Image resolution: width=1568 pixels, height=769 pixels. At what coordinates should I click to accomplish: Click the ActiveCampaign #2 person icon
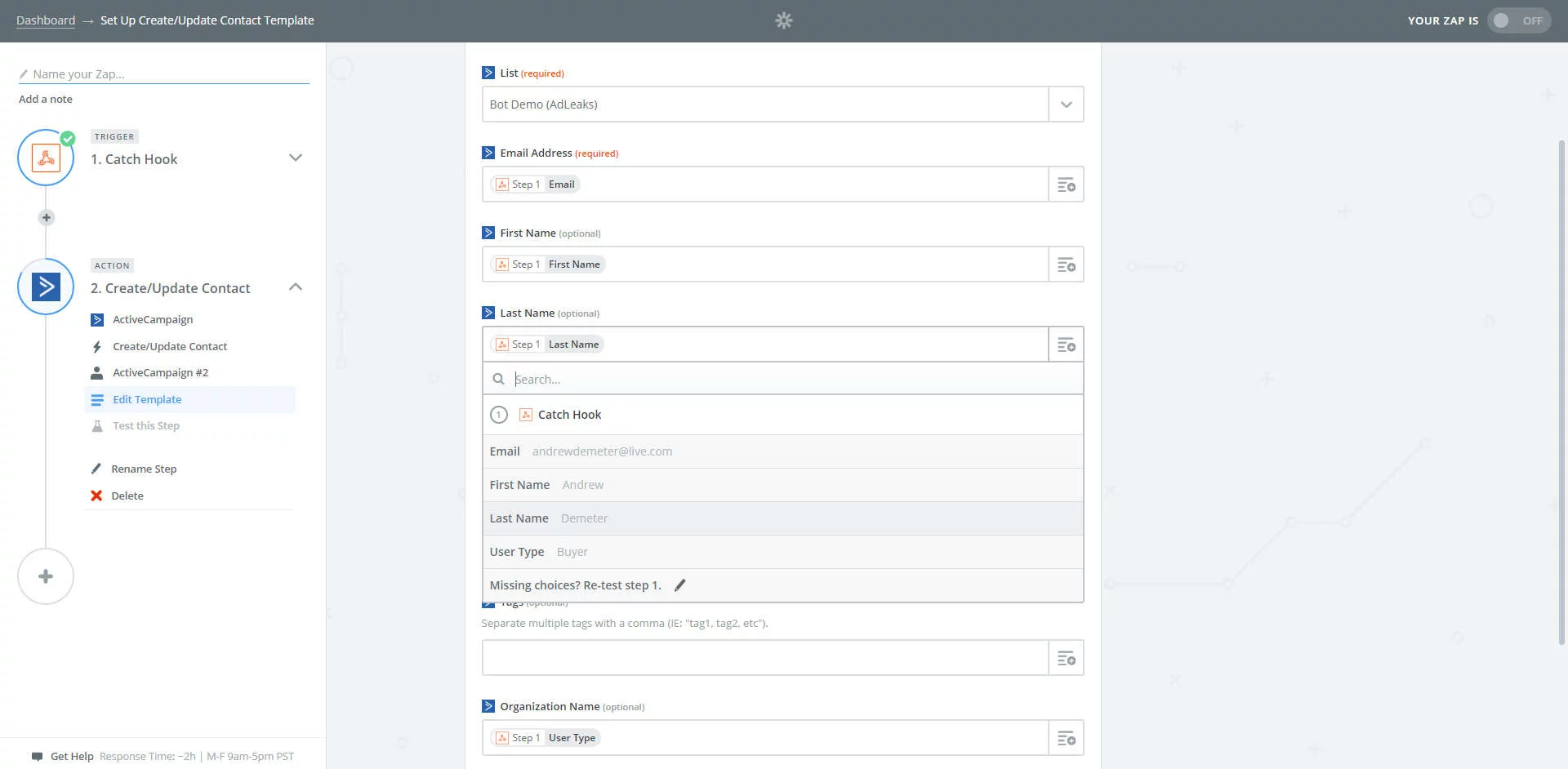click(x=96, y=372)
